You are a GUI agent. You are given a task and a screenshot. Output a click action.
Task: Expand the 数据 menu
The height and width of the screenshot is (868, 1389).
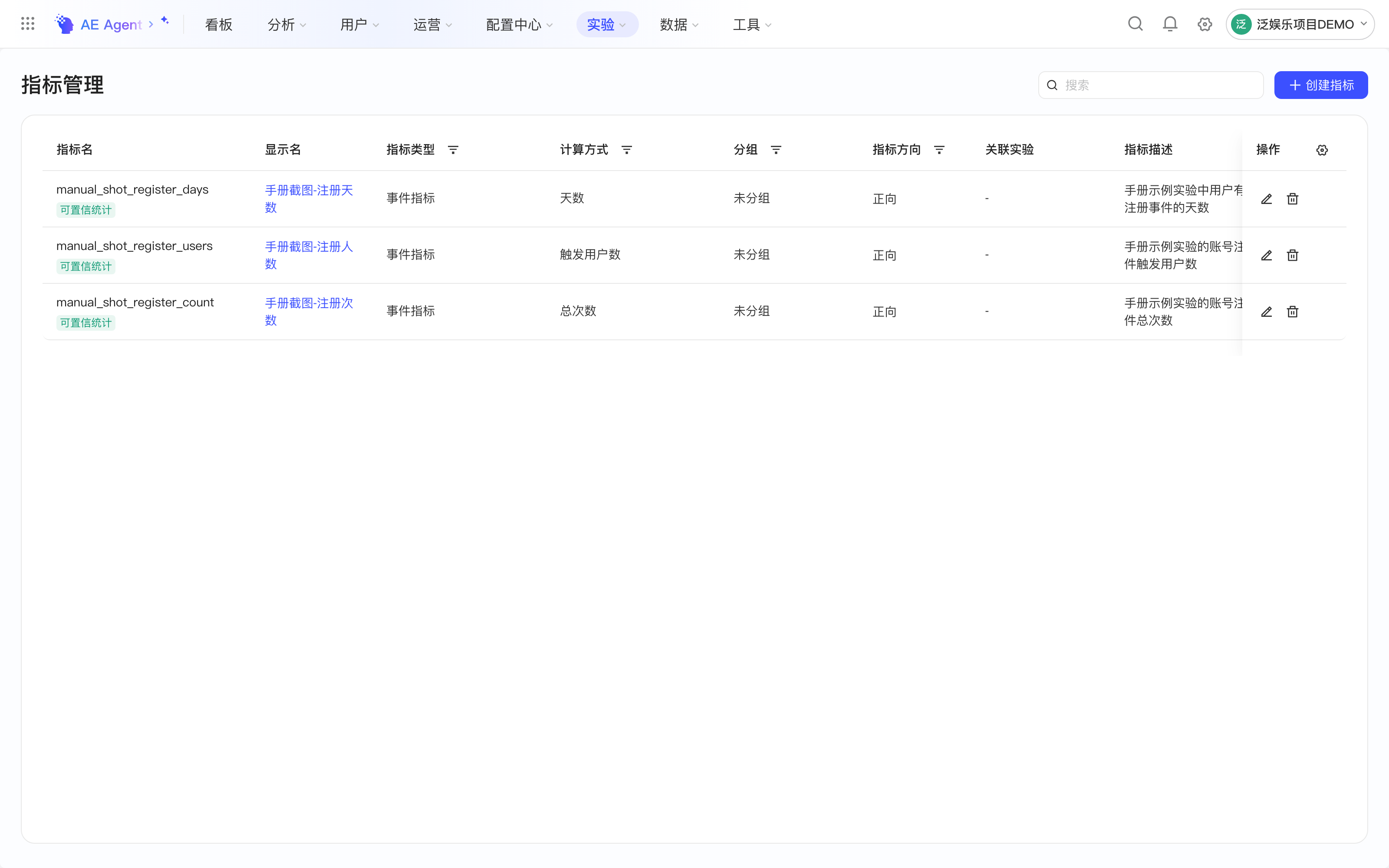click(679, 24)
